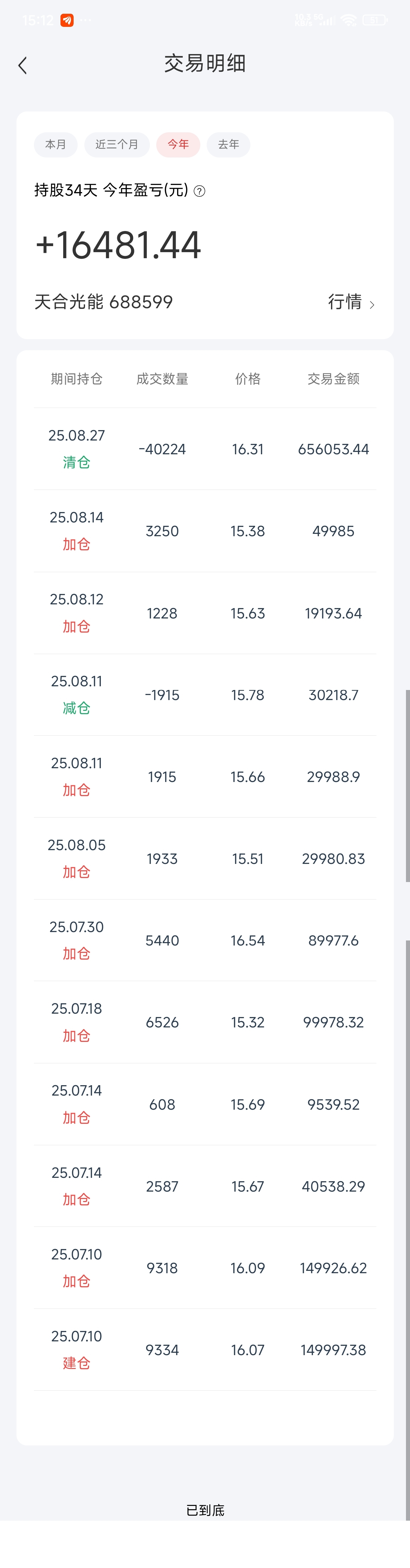Expand the chevron next to 行情
Screen dimensions: 410x1568
pos(372,304)
